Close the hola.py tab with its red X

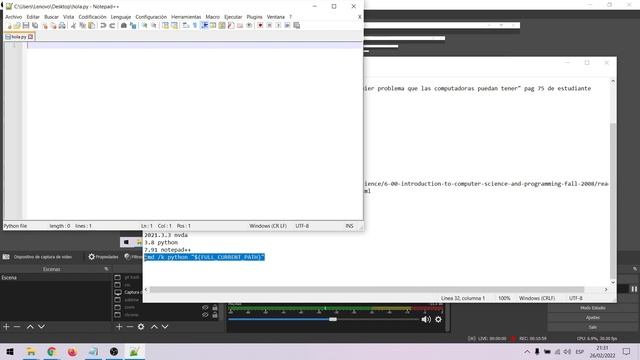coord(31,37)
